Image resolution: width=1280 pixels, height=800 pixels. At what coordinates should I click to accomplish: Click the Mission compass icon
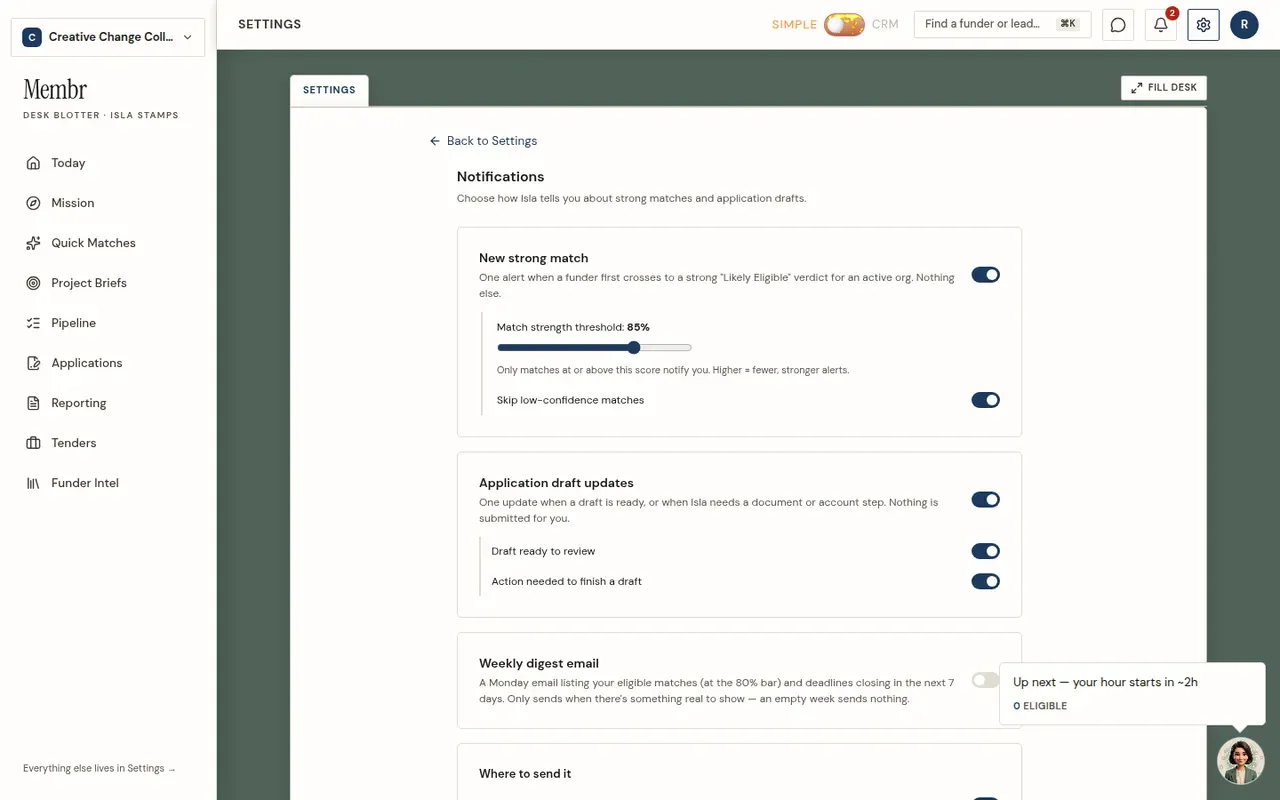[33, 203]
